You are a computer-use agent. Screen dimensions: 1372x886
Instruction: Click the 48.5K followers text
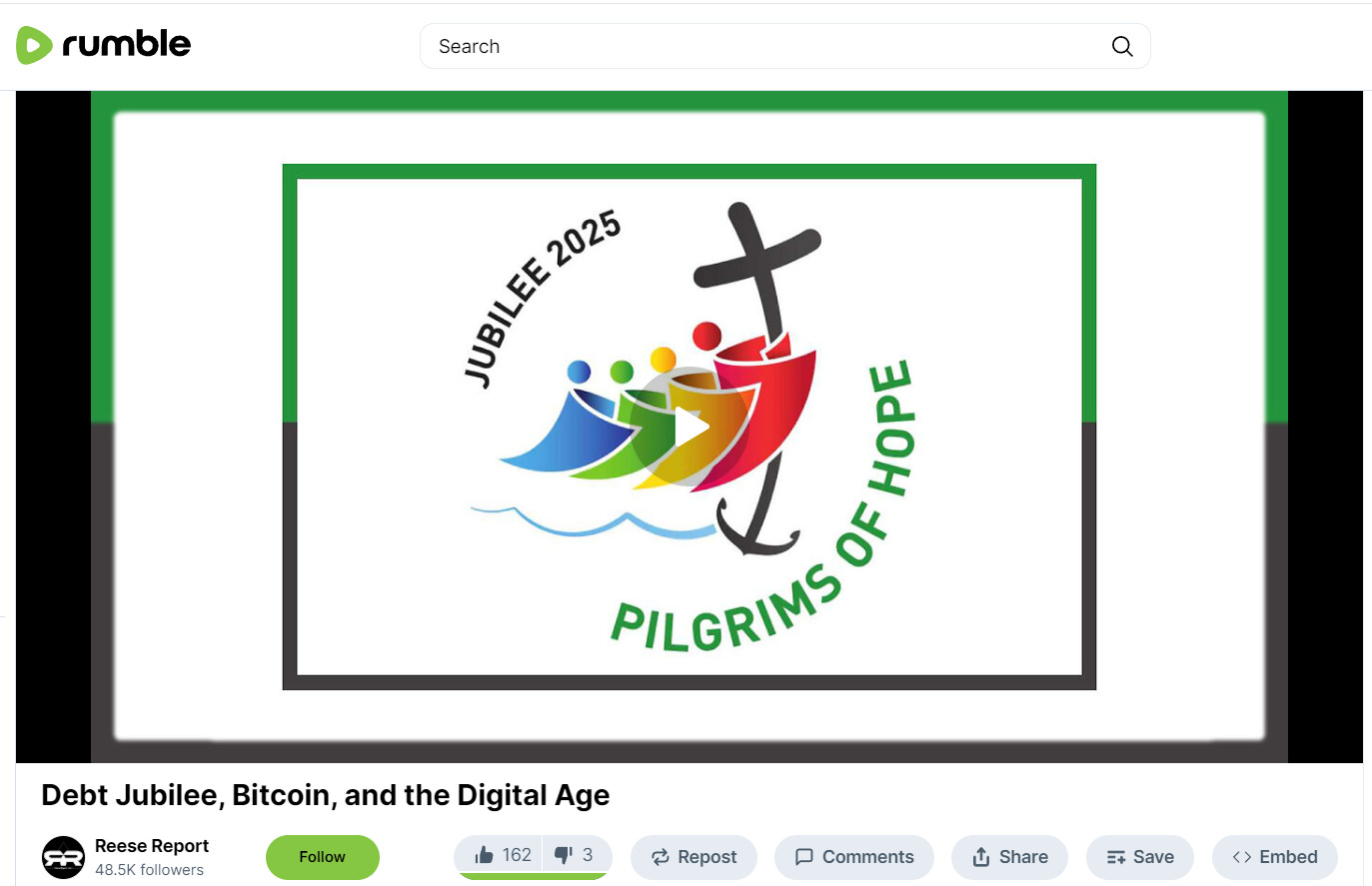(149, 870)
